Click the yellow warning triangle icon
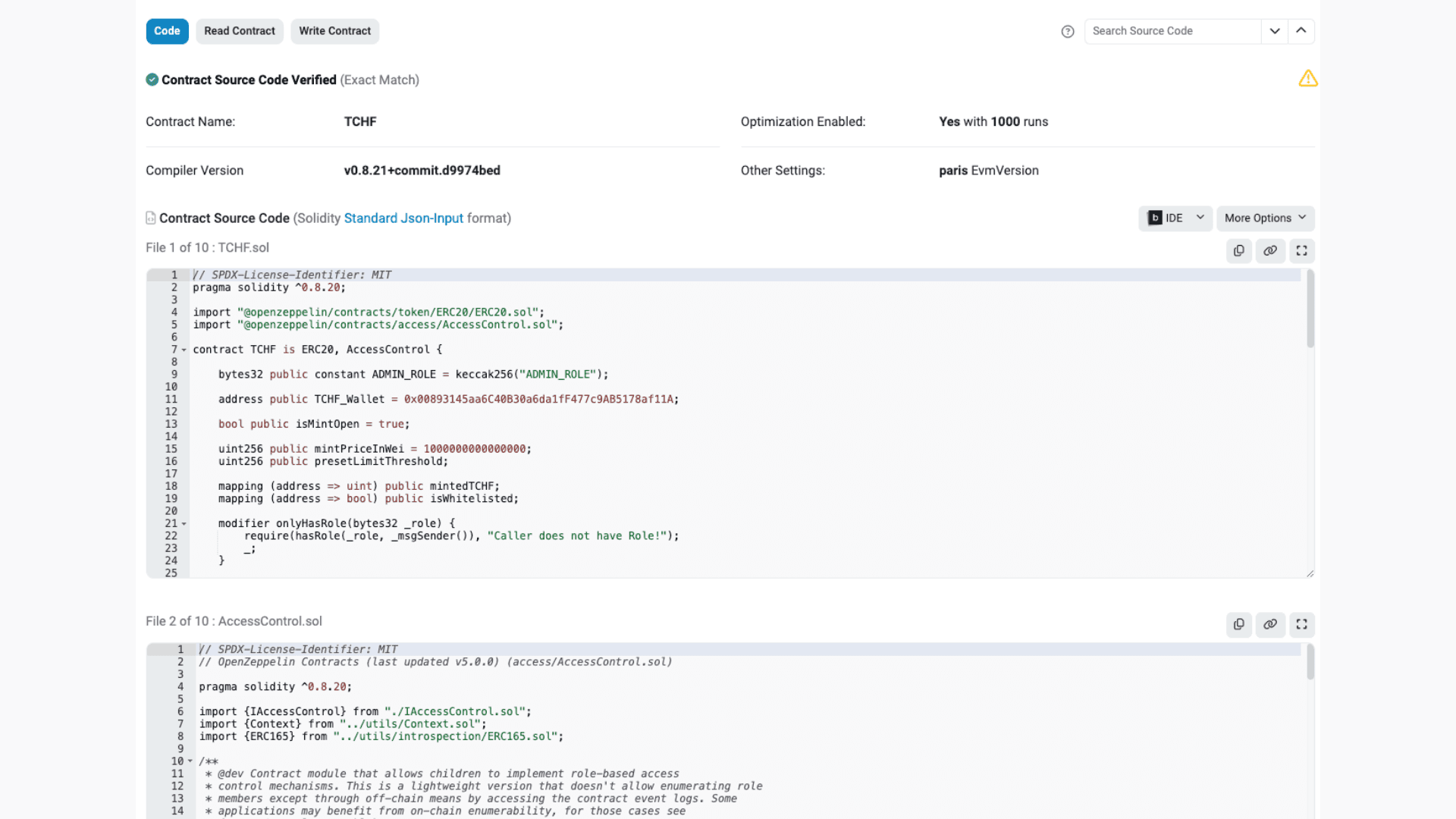 click(x=1307, y=79)
